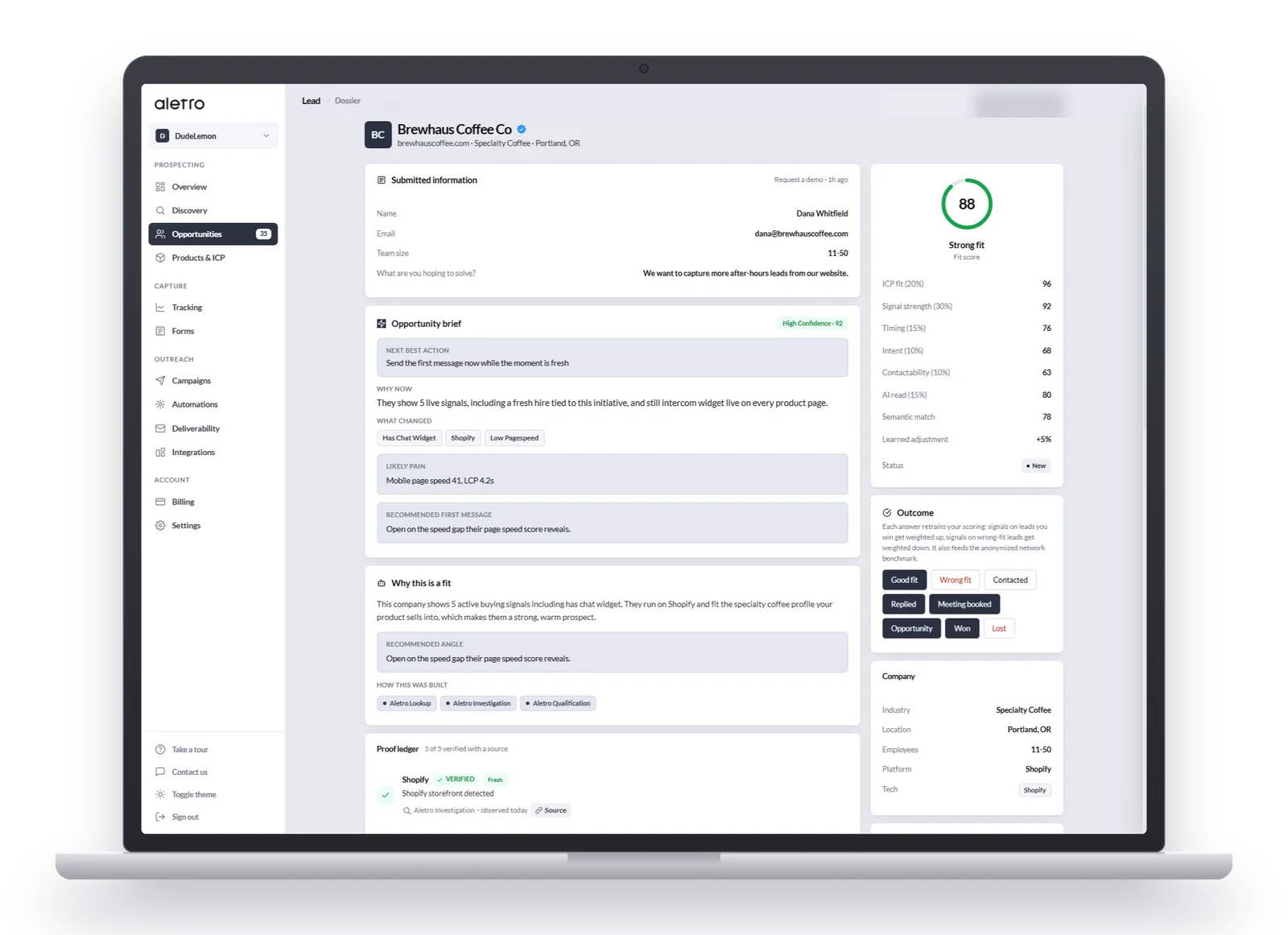Click the Lead breadcrumb link

[x=311, y=101]
